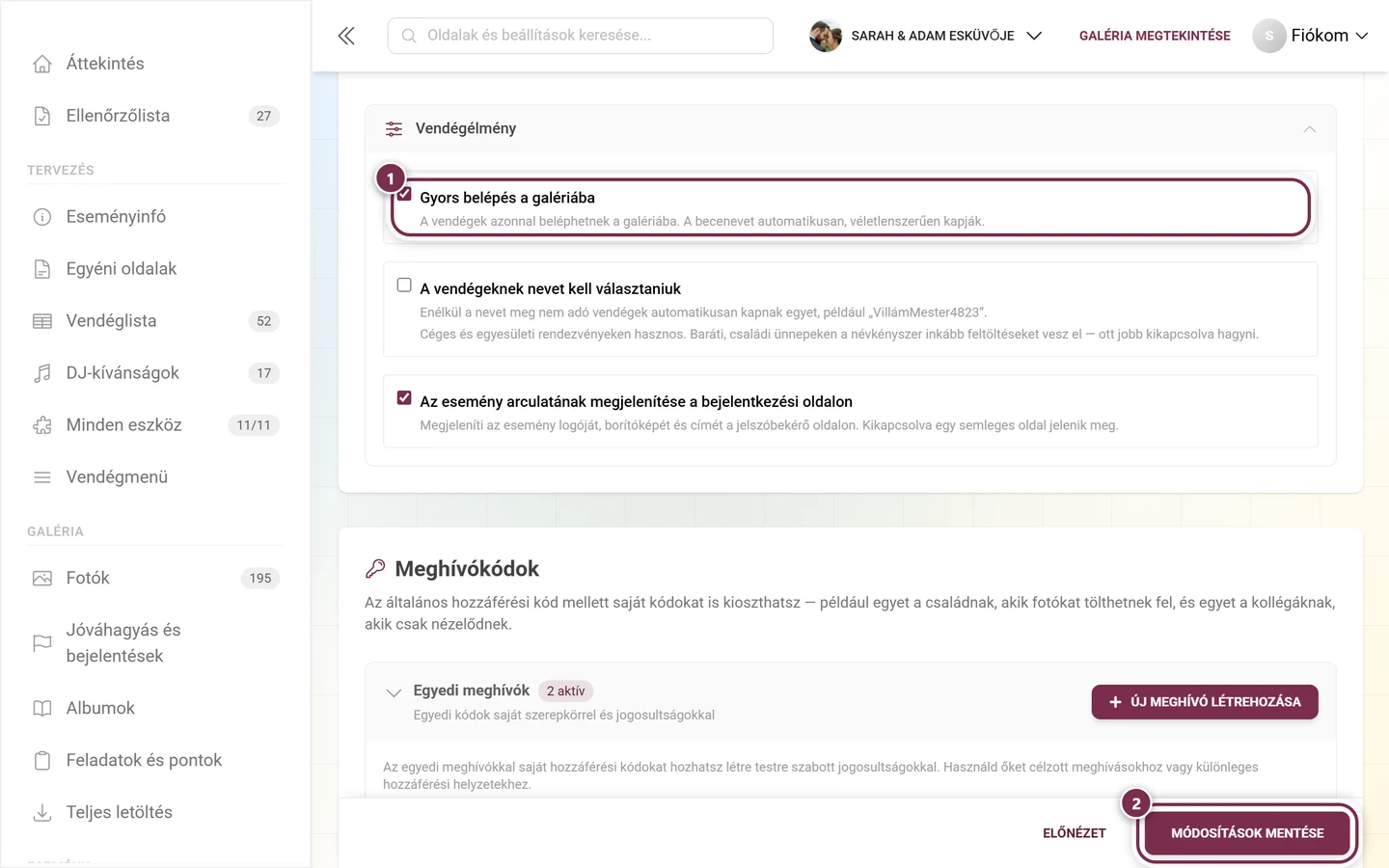Viewport: 1389px width, 868px height.
Task: Expand the Fiókom account menu
Action: pos(1311,36)
